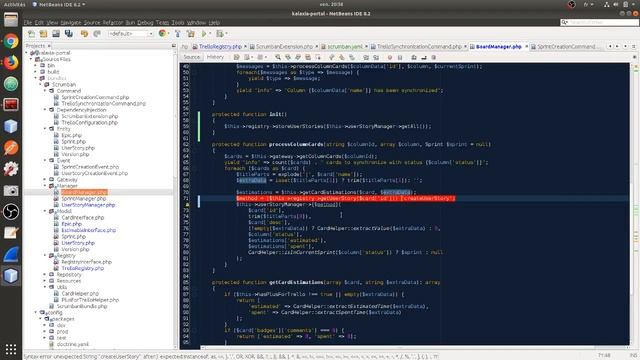The image size is (640, 360).
Task: Click the Redo toolbar icon
Action: (97, 34)
